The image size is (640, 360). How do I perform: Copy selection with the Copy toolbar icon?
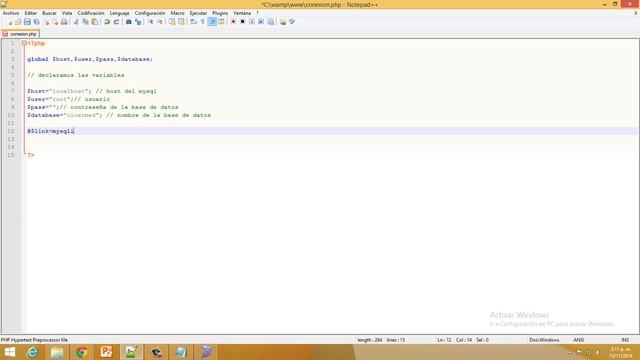[x=85, y=22]
